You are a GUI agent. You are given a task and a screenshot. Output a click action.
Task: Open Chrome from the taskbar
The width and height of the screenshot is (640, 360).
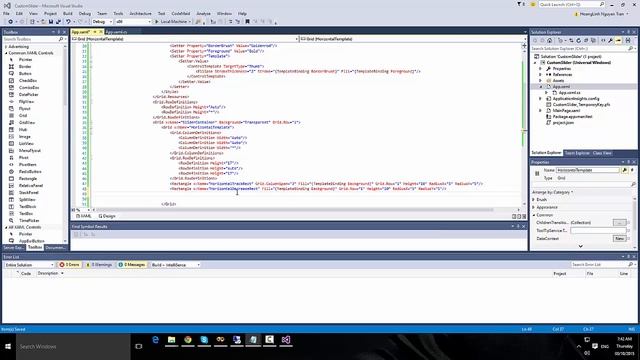pyautogui.click(x=188, y=340)
